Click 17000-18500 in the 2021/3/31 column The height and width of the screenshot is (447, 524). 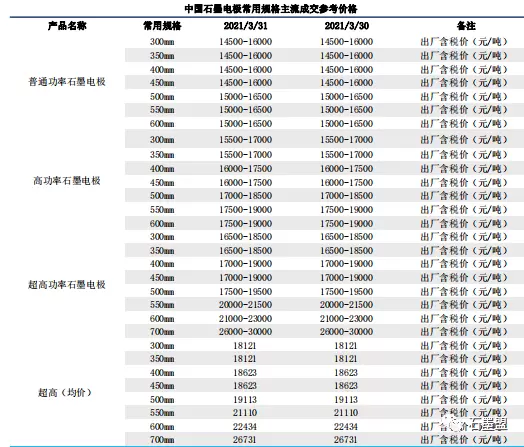coord(246,195)
